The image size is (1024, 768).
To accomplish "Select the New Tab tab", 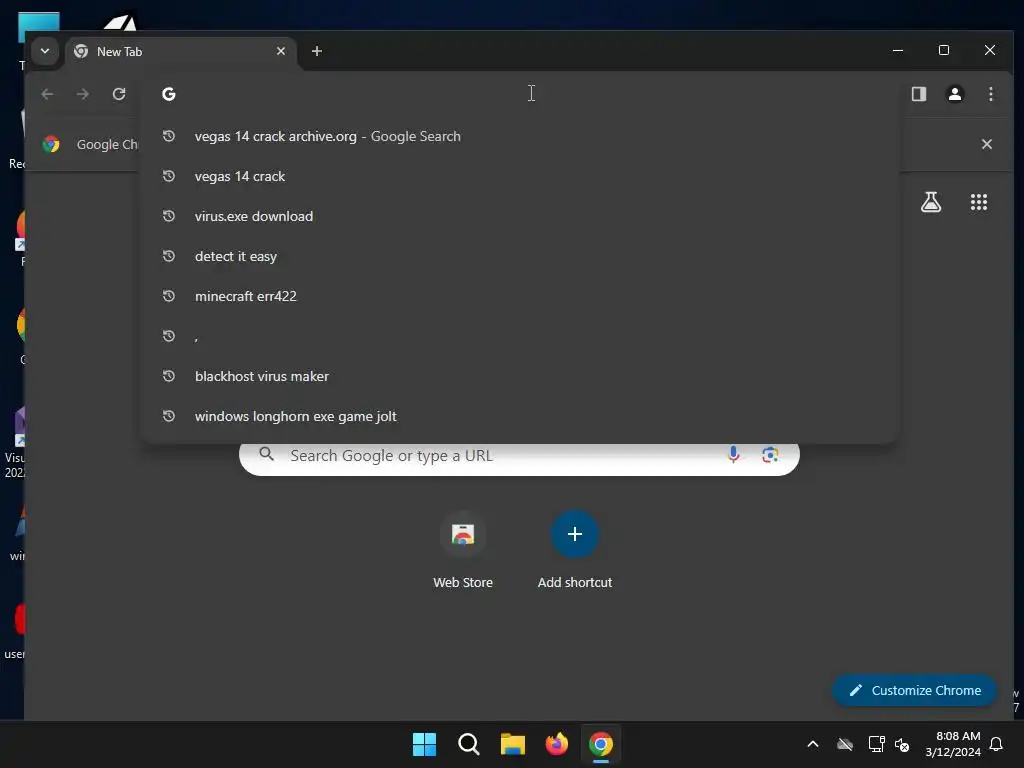I will [x=181, y=52].
